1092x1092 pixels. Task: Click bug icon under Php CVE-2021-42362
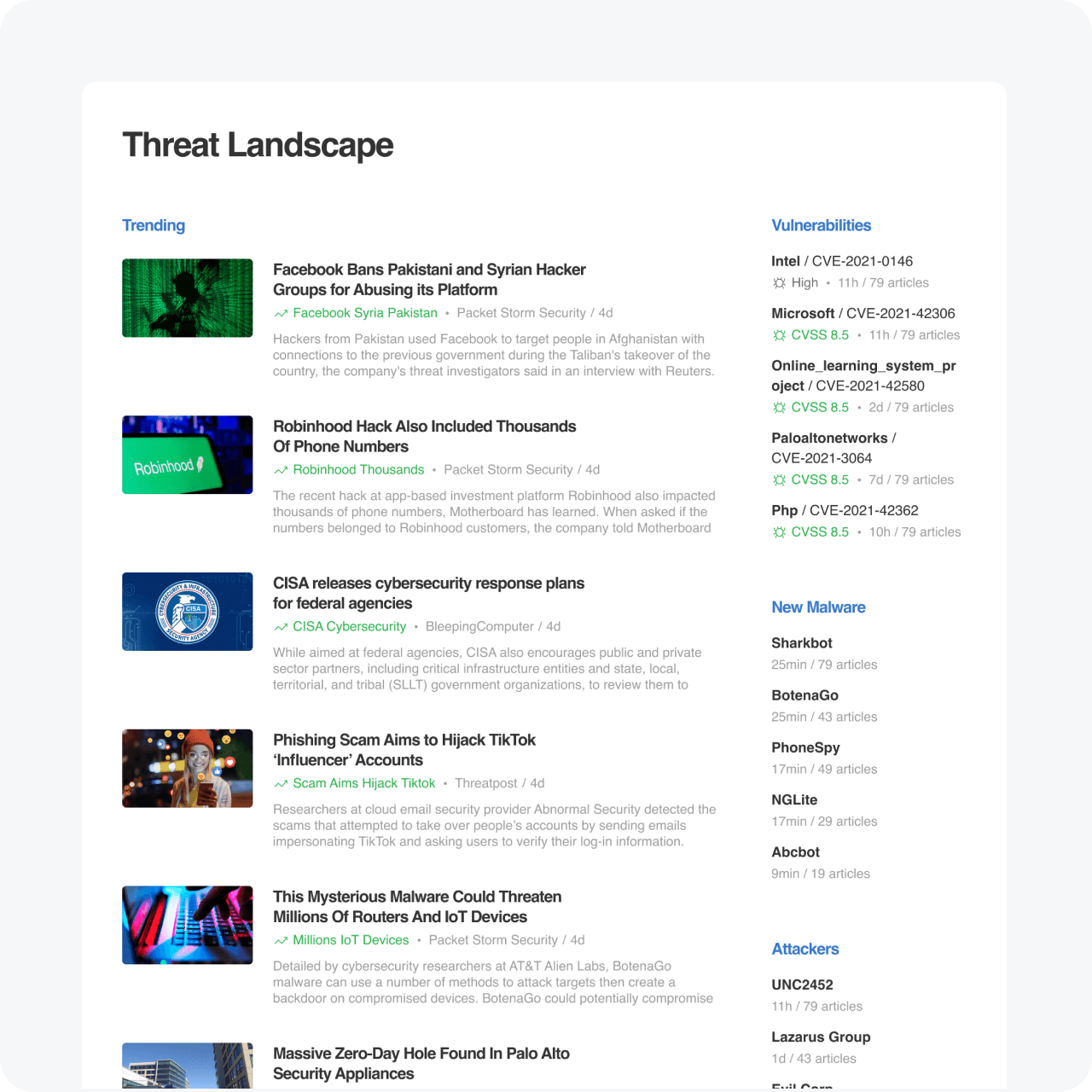pyautogui.click(x=779, y=532)
